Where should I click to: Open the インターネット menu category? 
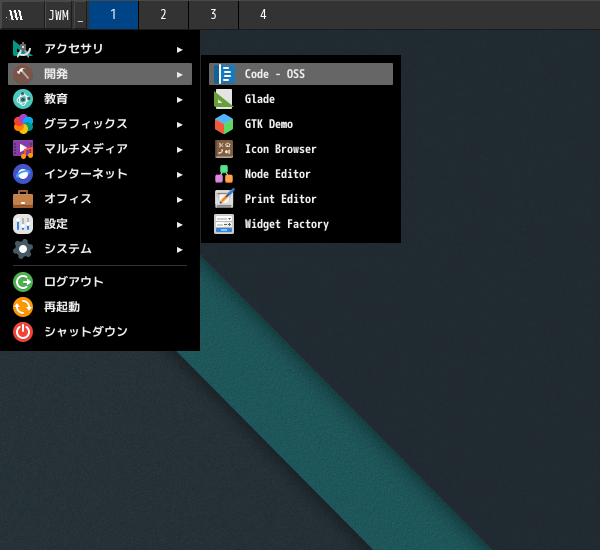pos(85,174)
